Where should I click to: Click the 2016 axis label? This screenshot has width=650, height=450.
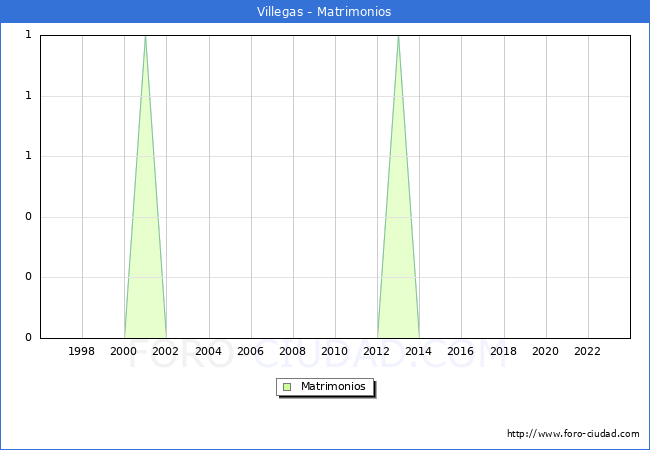point(461,351)
